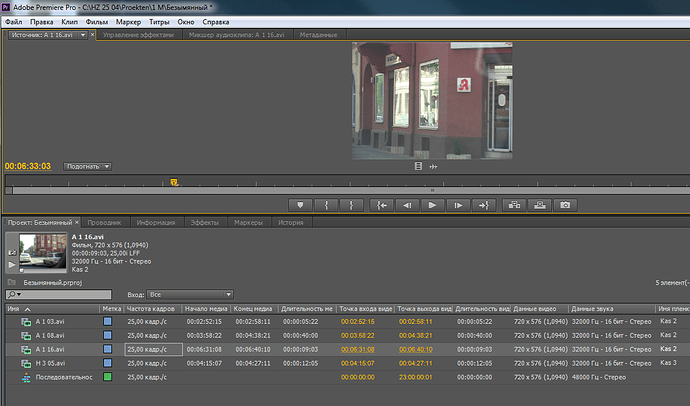Click the blue label swatch of A 1 08.avi
The image size is (690, 406).
[x=107, y=335]
